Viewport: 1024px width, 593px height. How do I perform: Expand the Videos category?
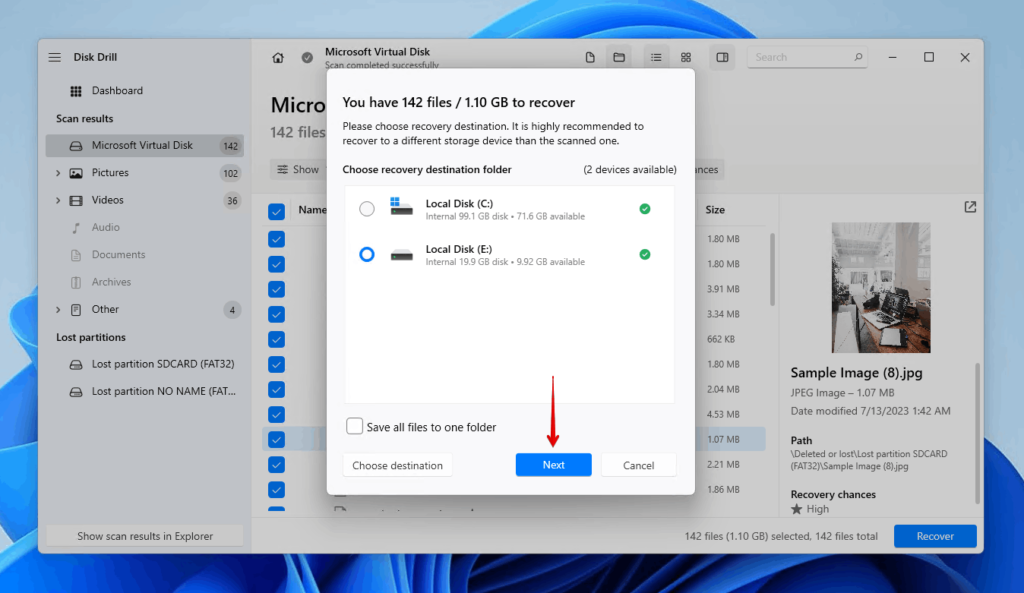coord(59,200)
